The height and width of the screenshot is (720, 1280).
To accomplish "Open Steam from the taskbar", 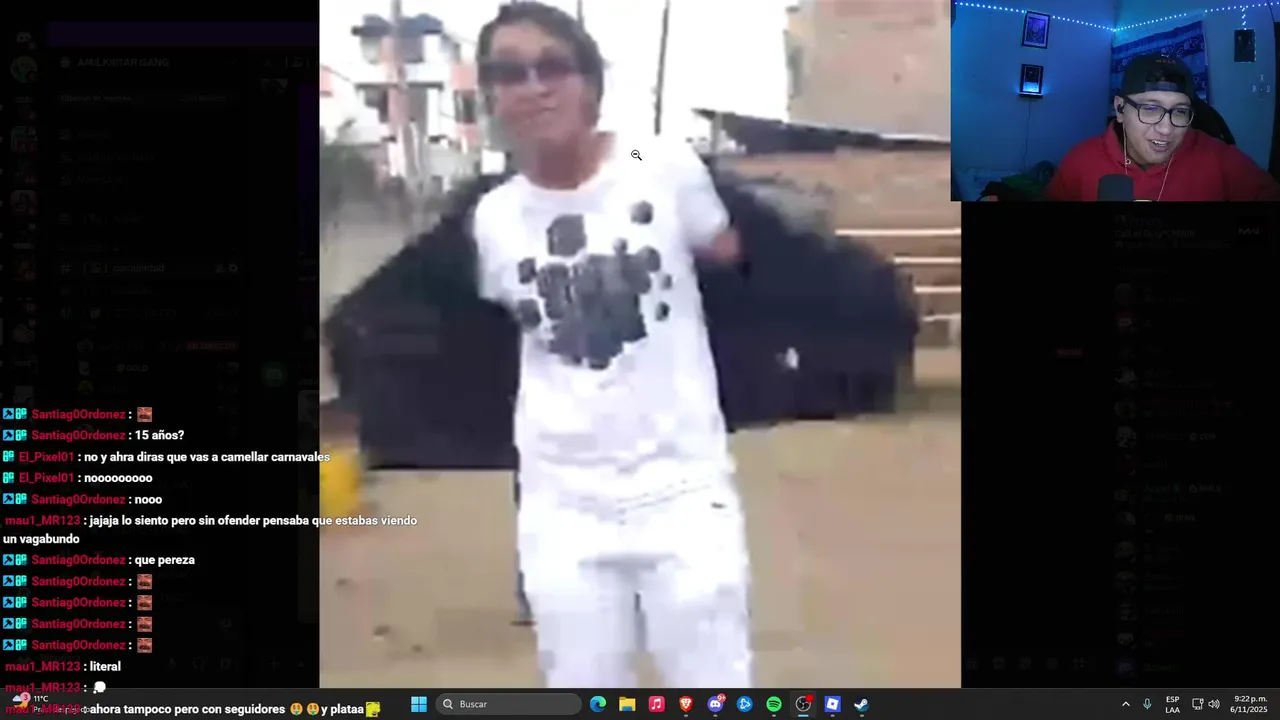I will (861, 704).
